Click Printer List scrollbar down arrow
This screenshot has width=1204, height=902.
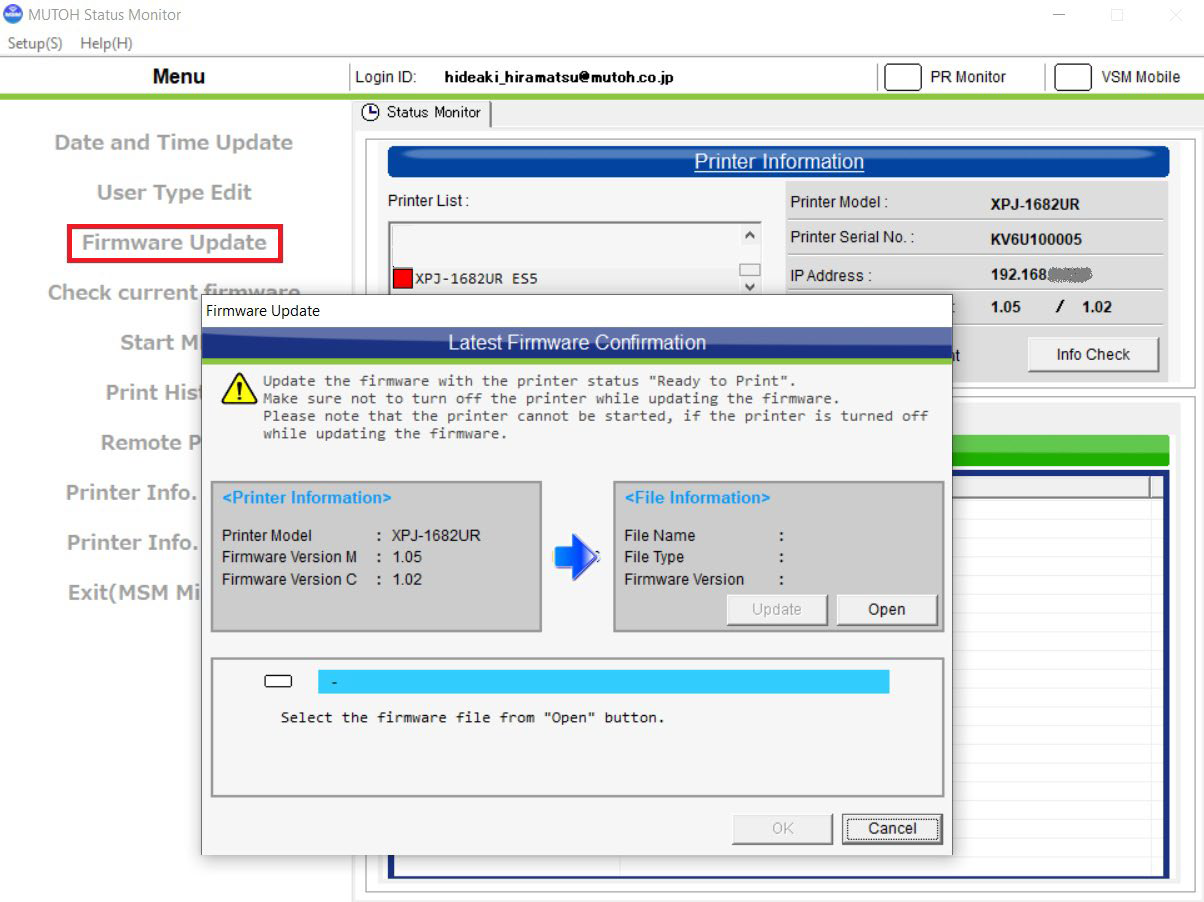[x=750, y=286]
